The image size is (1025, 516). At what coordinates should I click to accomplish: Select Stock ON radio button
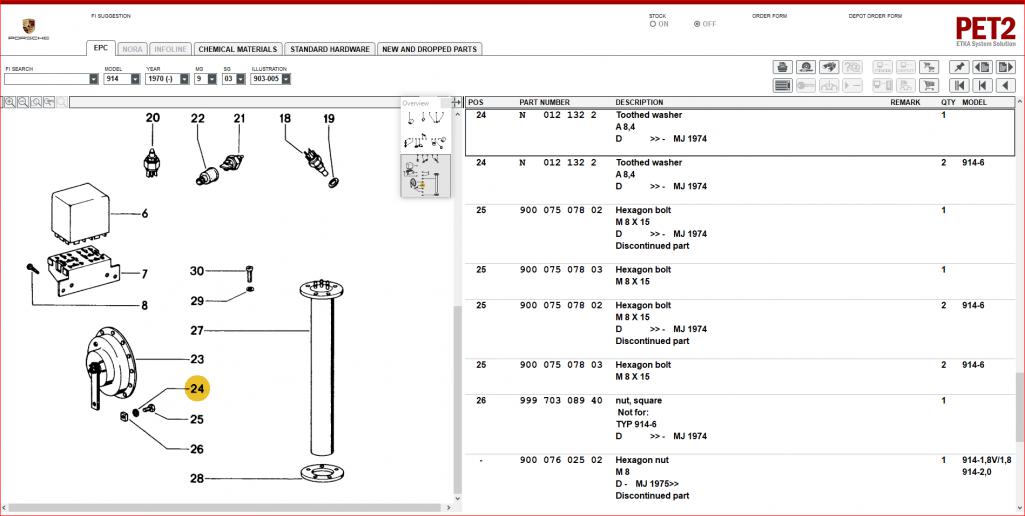point(652,24)
